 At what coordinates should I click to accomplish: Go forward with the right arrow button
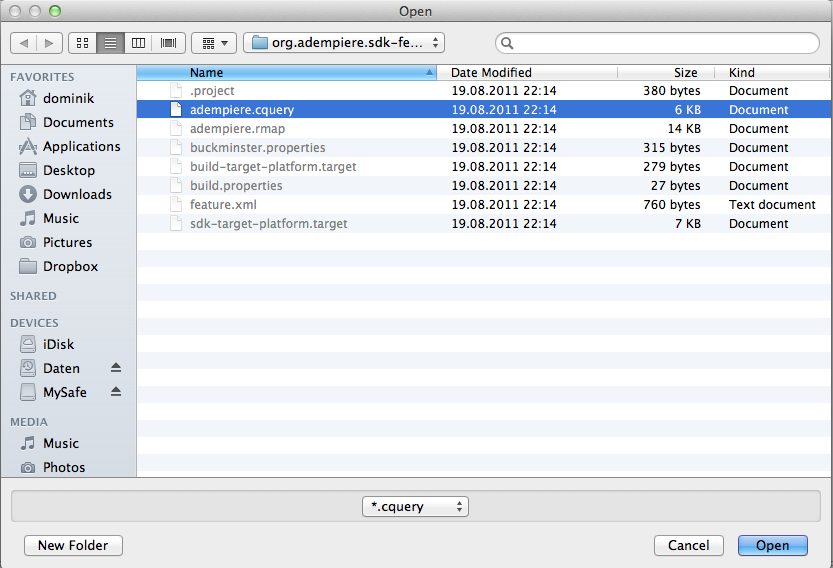click(x=49, y=43)
